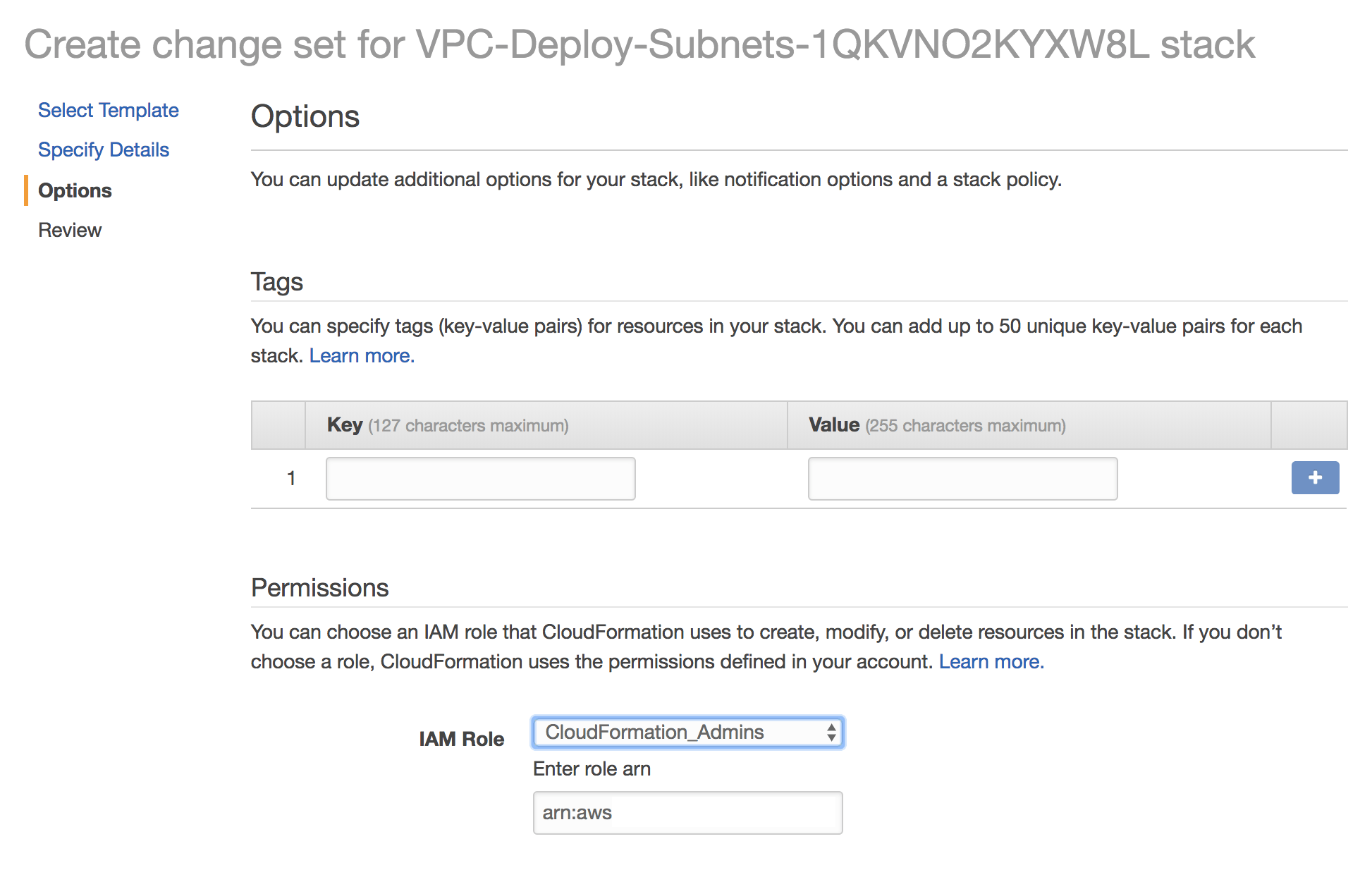
Task: Click the 'Enter role arn' label
Action: point(592,768)
